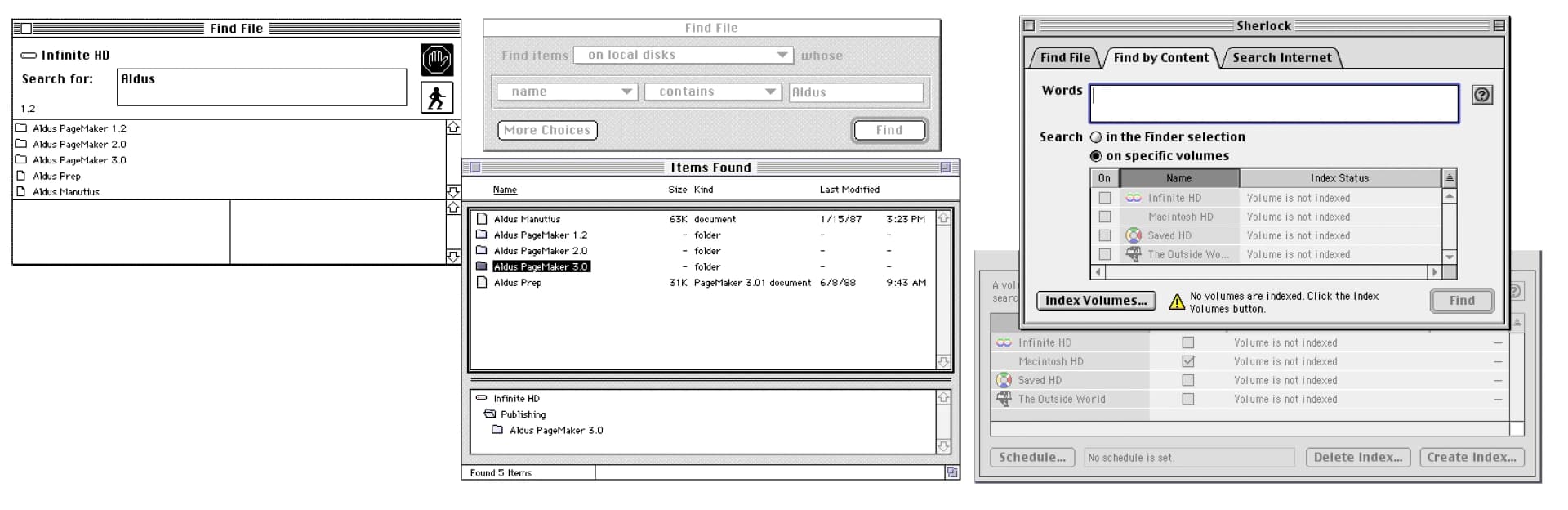The image size is (1568, 510).
Task: Click the Aldus Manutius document icon in Items Found
Action: [482, 219]
